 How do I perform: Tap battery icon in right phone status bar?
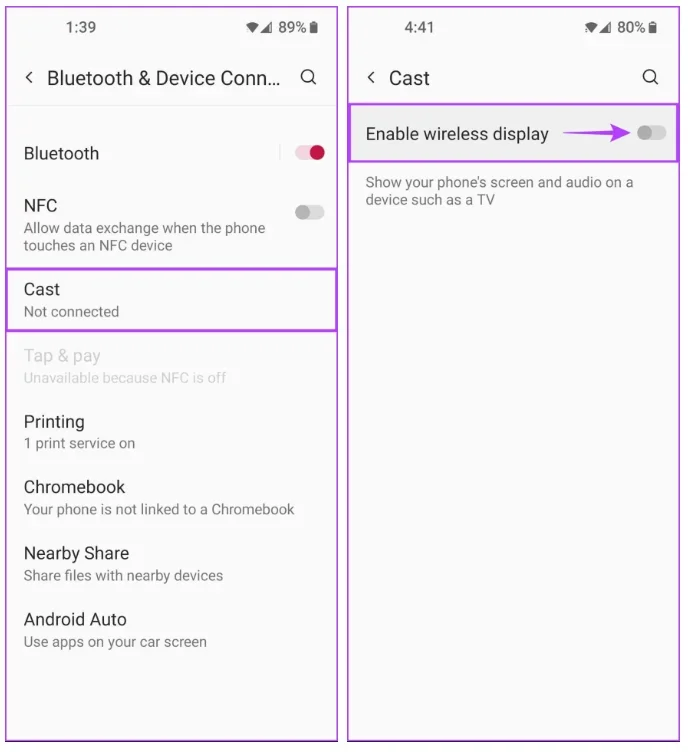tap(653, 28)
